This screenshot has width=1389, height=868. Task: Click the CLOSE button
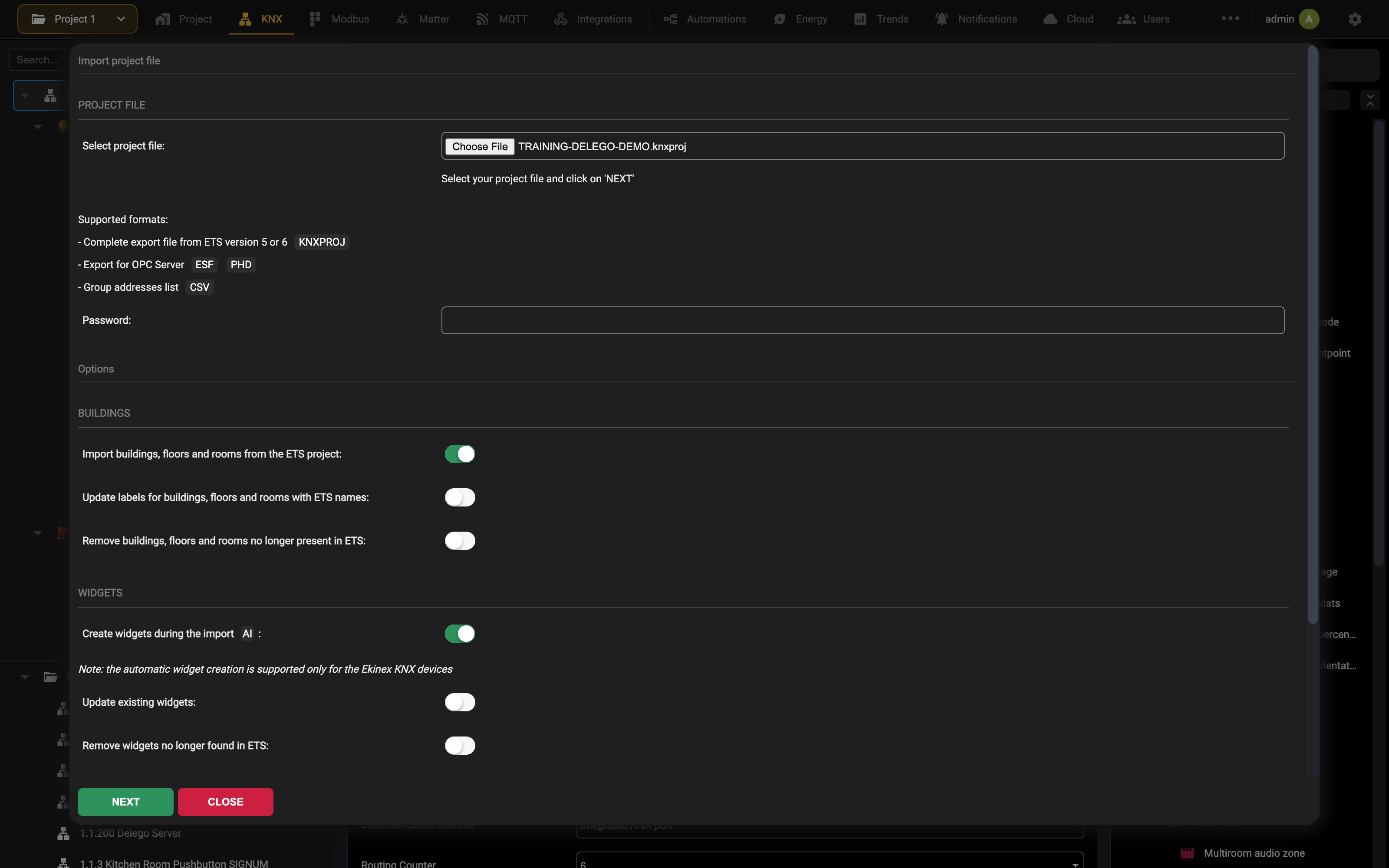[226, 802]
